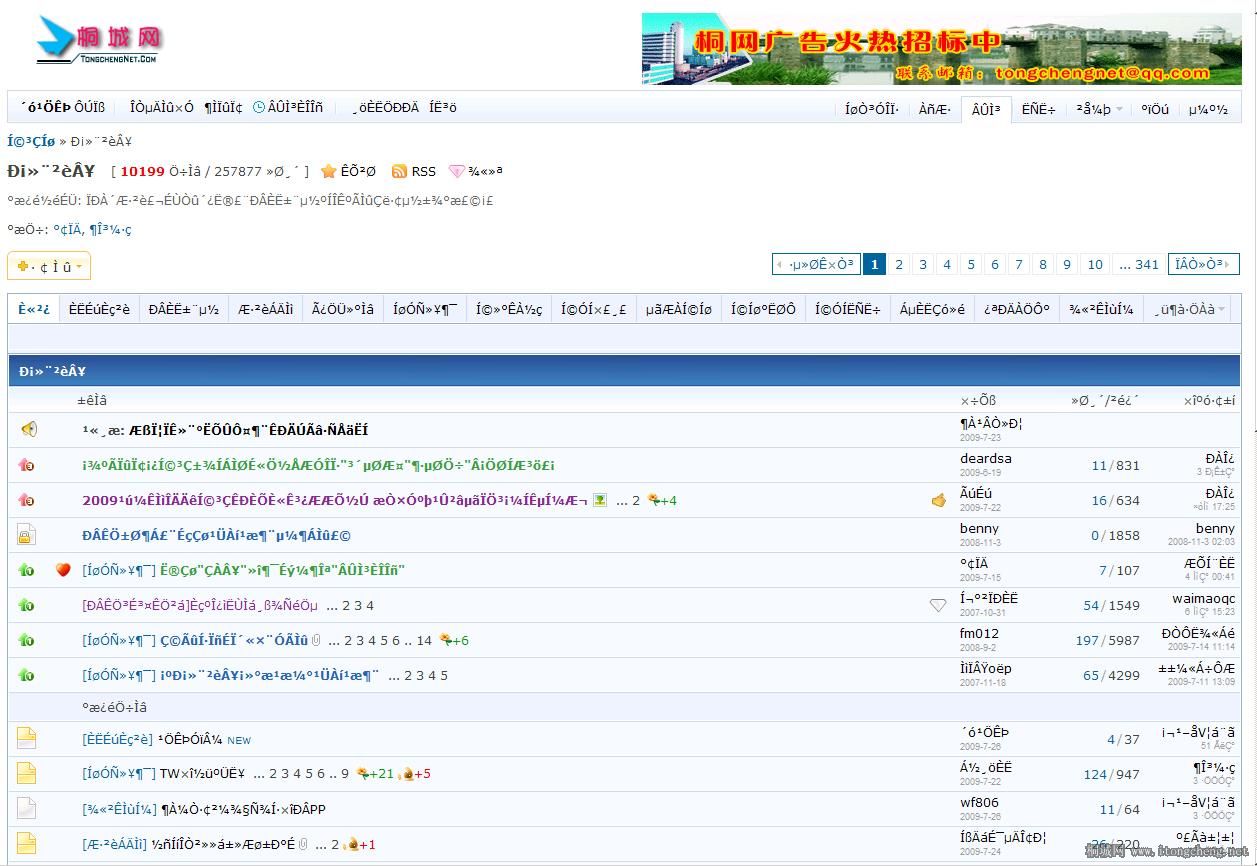Open page 5 of the thread list

tap(970, 265)
